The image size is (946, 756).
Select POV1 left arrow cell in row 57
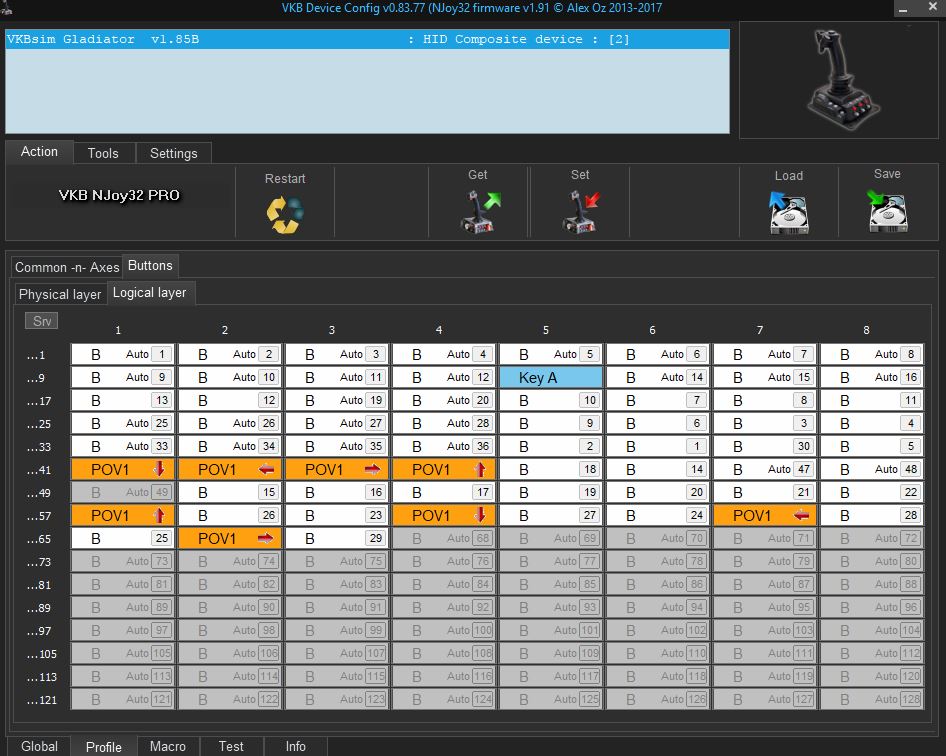coord(765,515)
